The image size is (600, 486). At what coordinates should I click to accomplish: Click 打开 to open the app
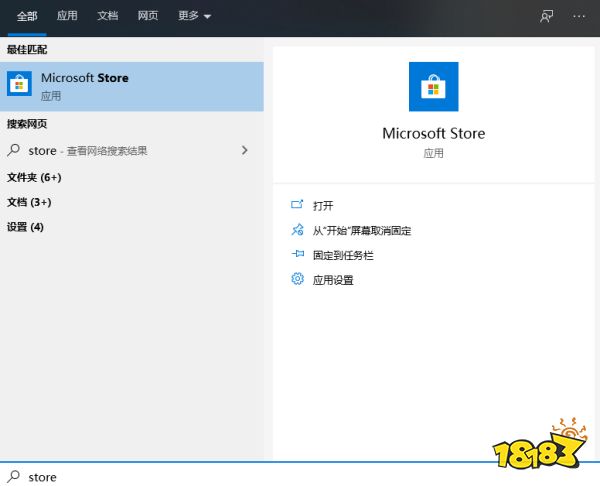pyautogui.click(x=323, y=206)
